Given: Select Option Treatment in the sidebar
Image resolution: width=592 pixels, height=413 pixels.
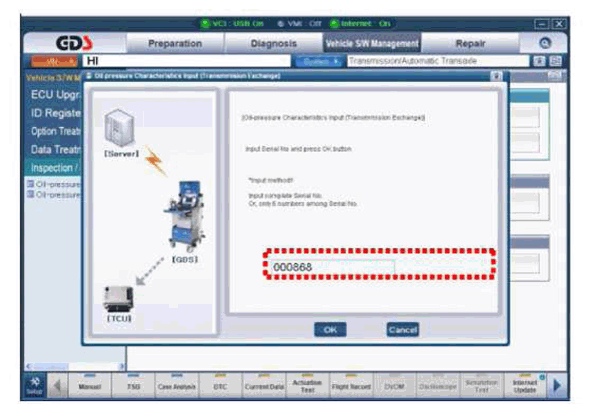Looking at the screenshot, I should tap(56, 131).
